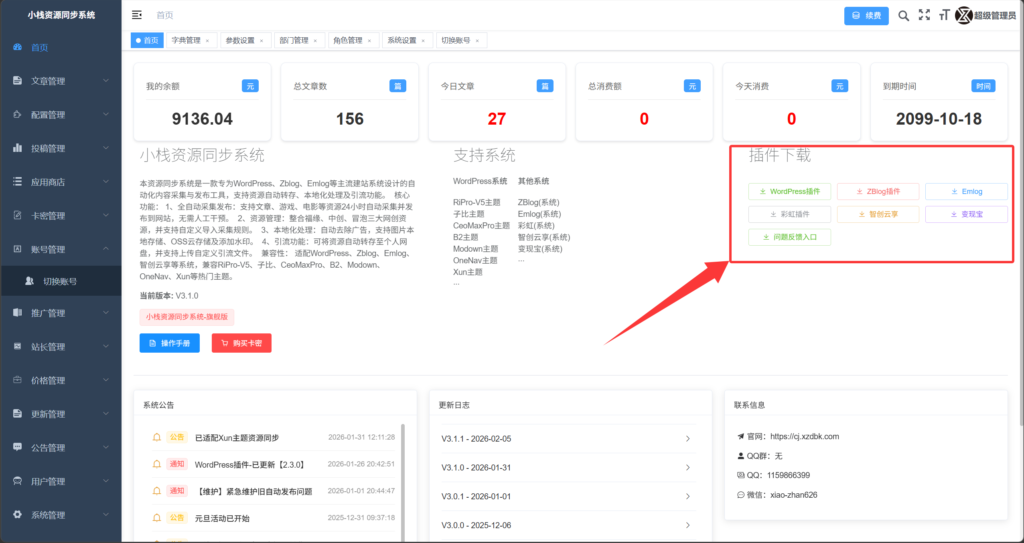Click the 首页 dashboard icon in the sidebar
Viewport: 1024px width, 543px height.
click(18, 47)
